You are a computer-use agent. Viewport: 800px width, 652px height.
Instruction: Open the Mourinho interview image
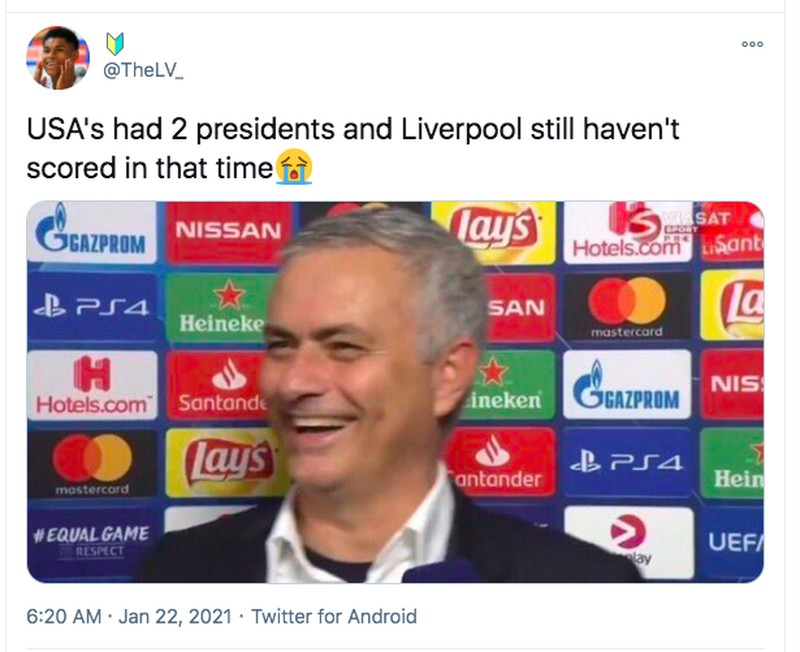click(x=400, y=390)
